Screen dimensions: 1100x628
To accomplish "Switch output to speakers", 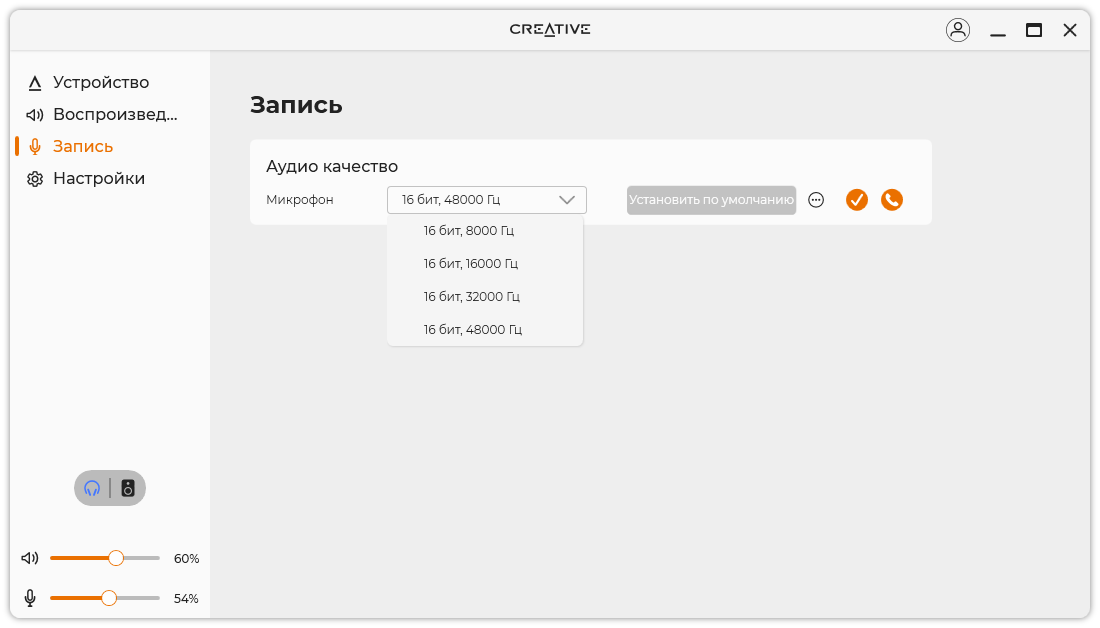I will pos(128,488).
